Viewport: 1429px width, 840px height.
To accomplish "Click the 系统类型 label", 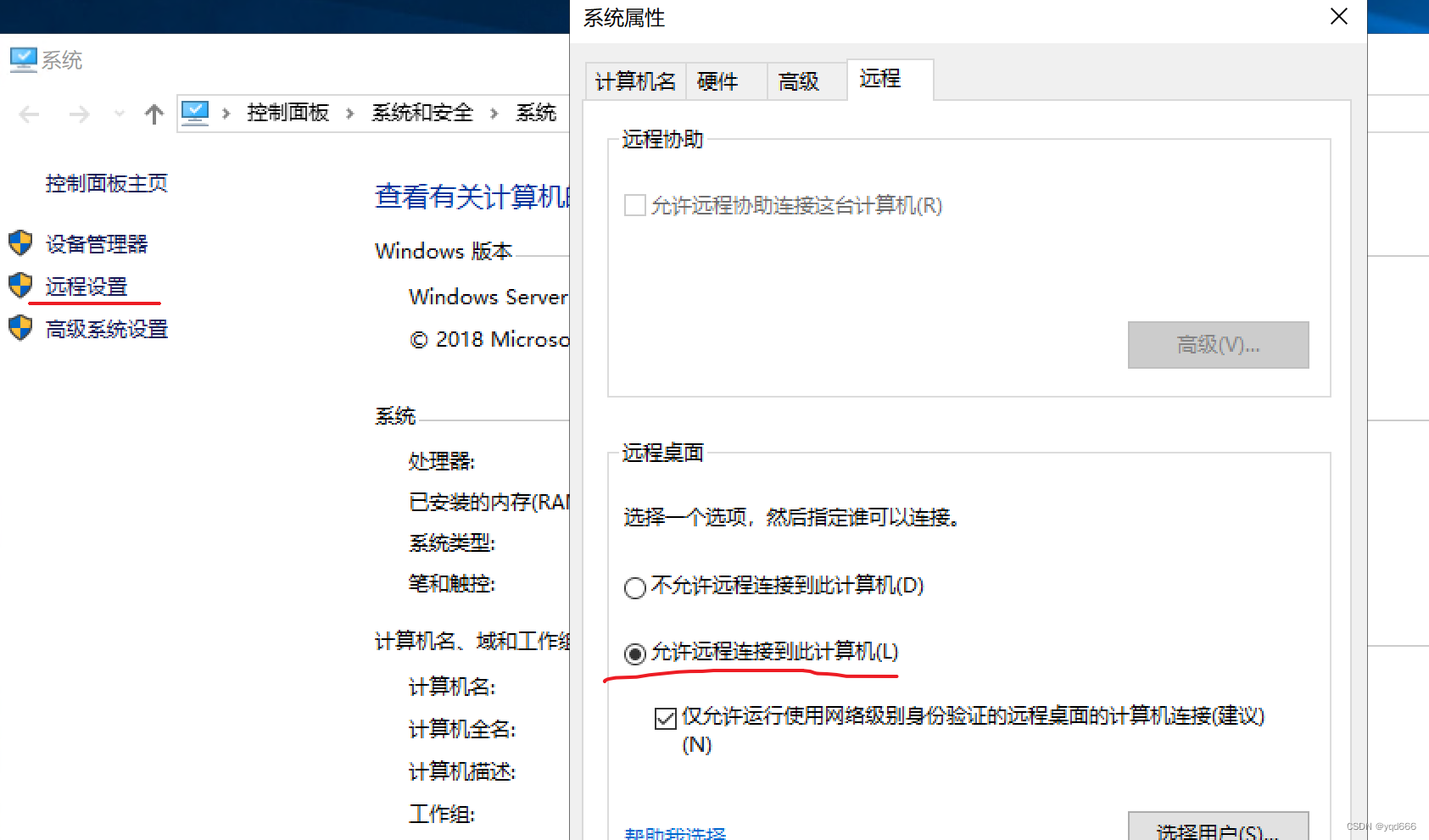I will (x=451, y=542).
